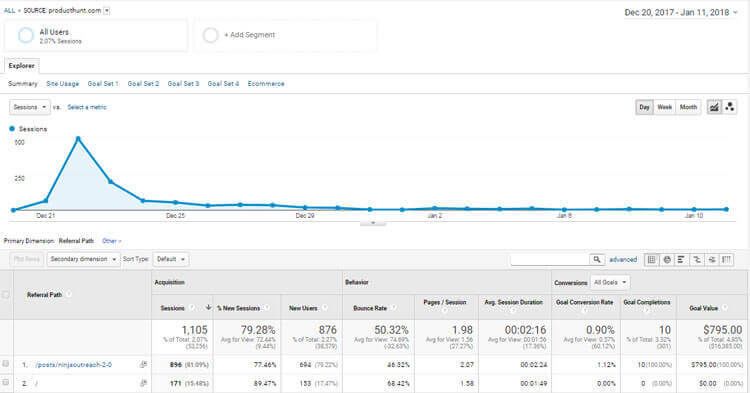Image resolution: width=750 pixels, height=393 pixels.
Task: Click help icon beside Referral Path header
Action: pyautogui.click(x=68, y=295)
